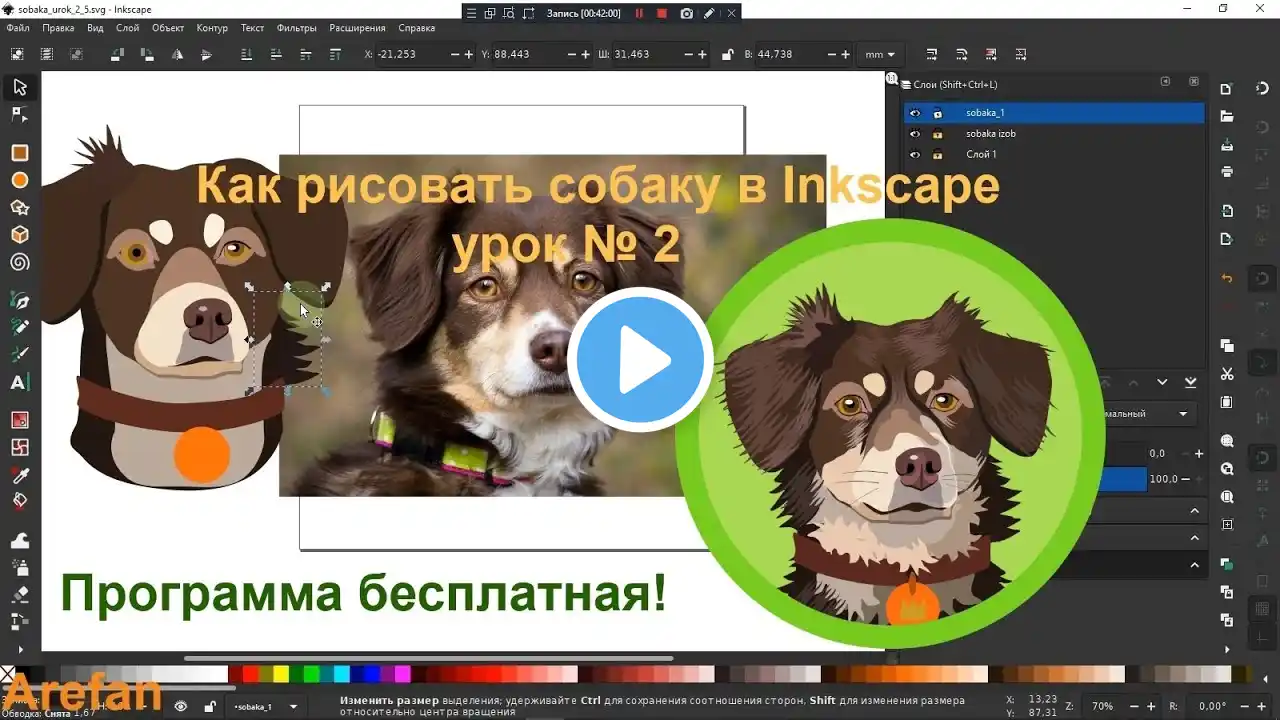This screenshot has width=1280, height=720.
Task: Select the Selector arrow tool
Action: pos(19,88)
